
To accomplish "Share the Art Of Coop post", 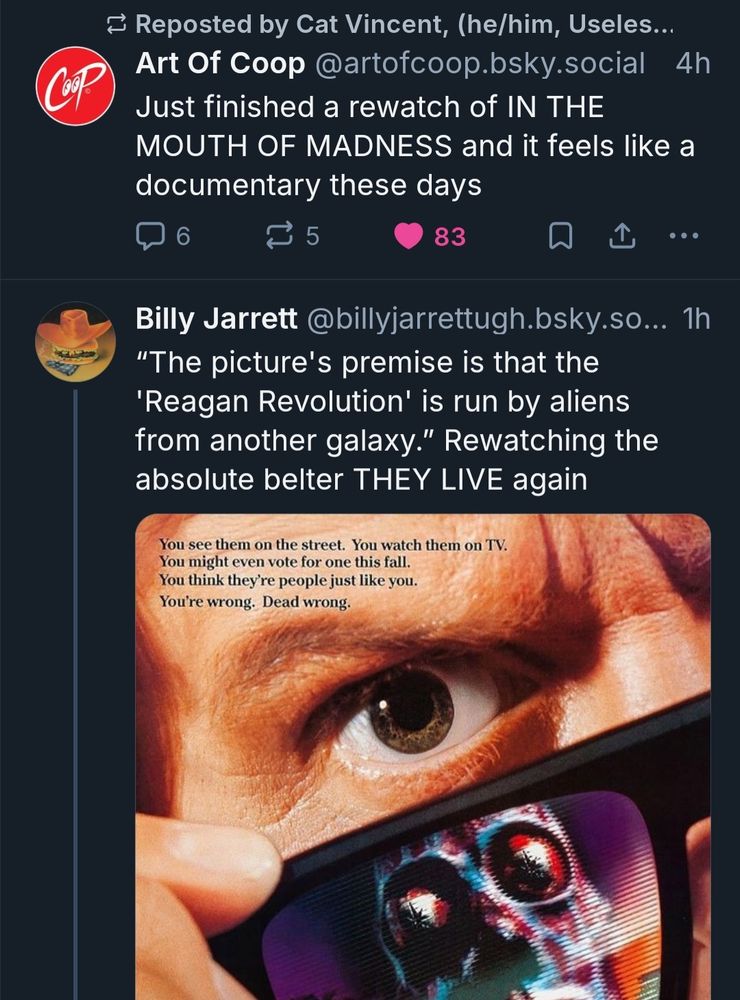I will click(x=621, y=236).
